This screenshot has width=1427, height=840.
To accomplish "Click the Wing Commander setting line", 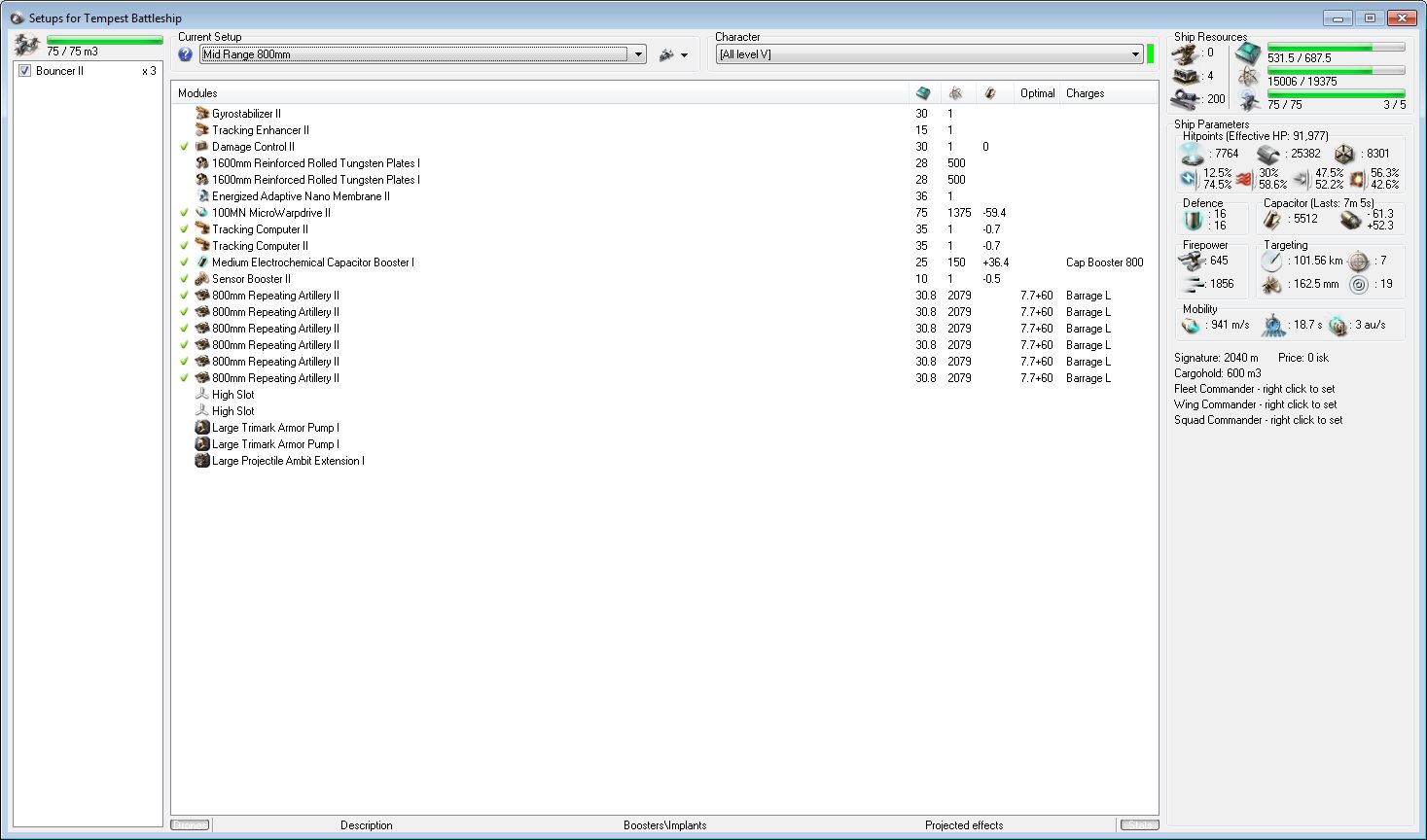I will [x=1256, y=404].
